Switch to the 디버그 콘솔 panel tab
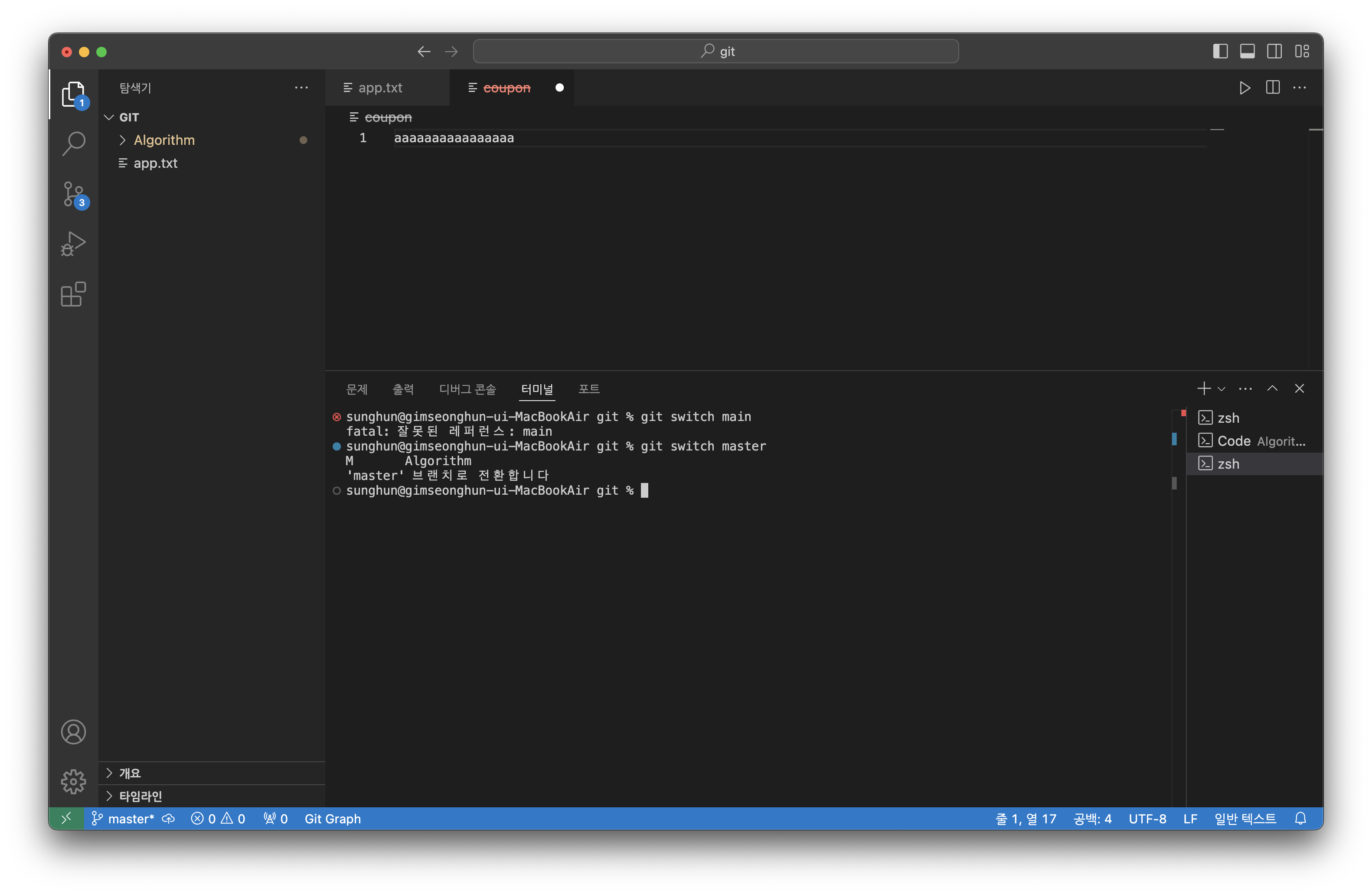Image resolution: width=1372 pixels, height=894 pixels. [467, 389]
